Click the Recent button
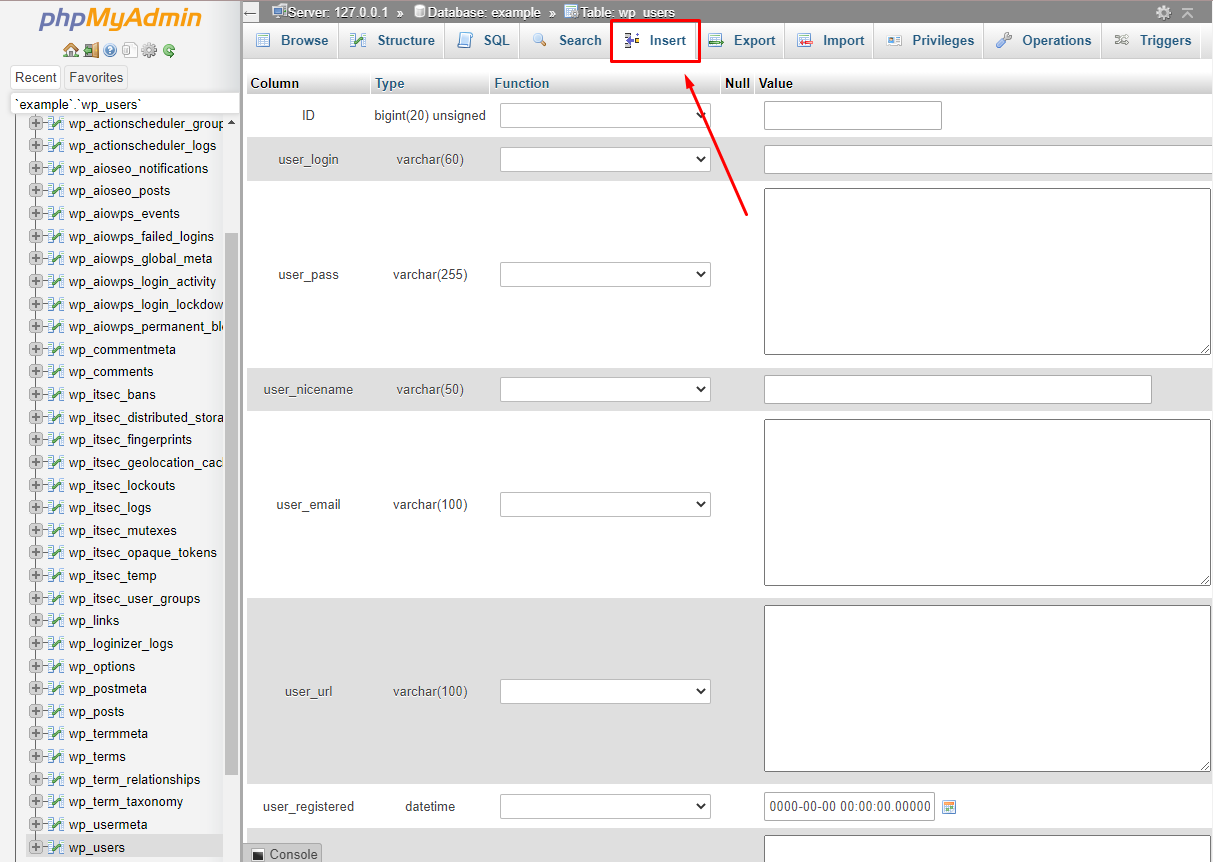 tap(36, 77)
